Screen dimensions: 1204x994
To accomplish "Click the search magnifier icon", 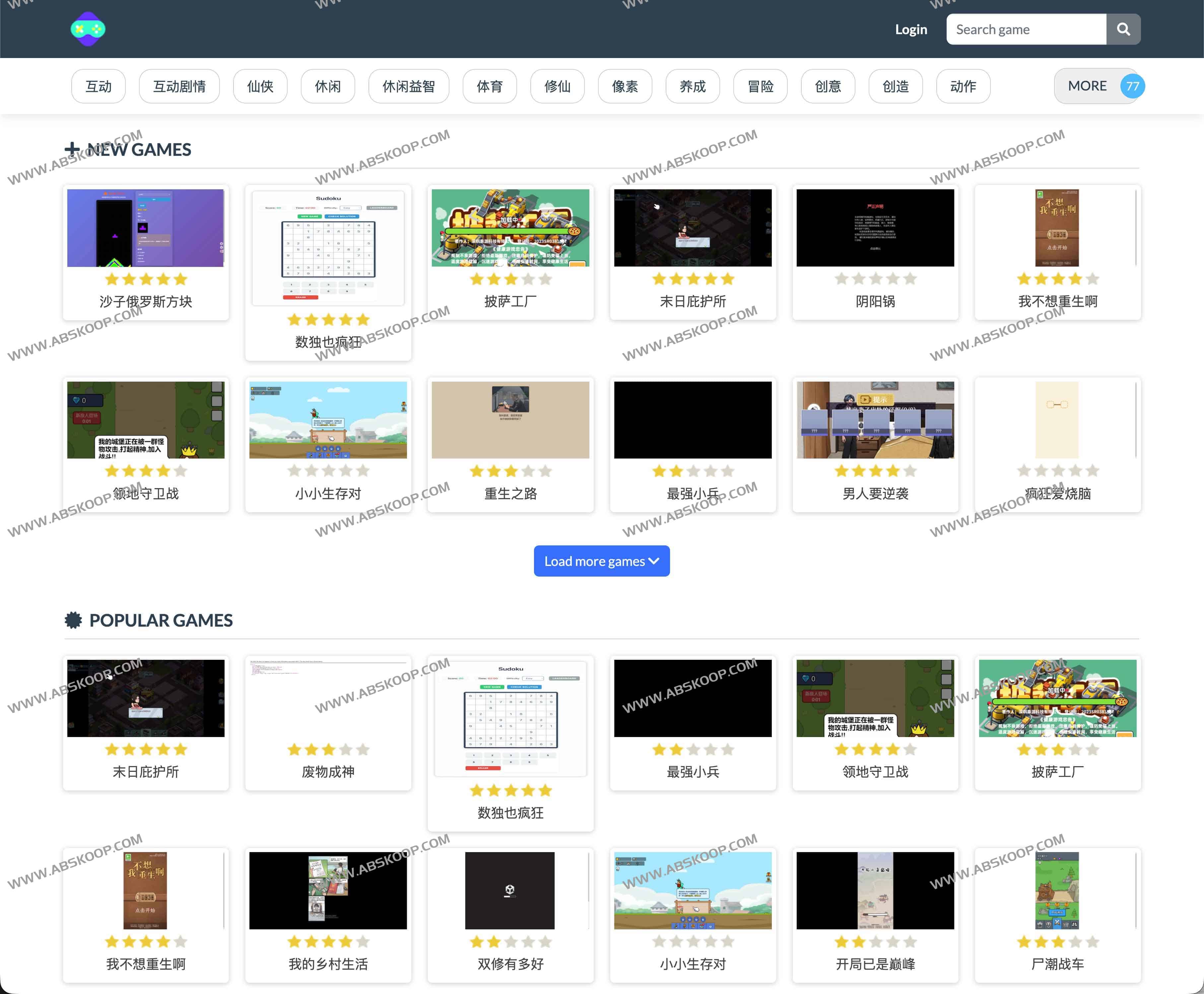I will click(1123, 29).
